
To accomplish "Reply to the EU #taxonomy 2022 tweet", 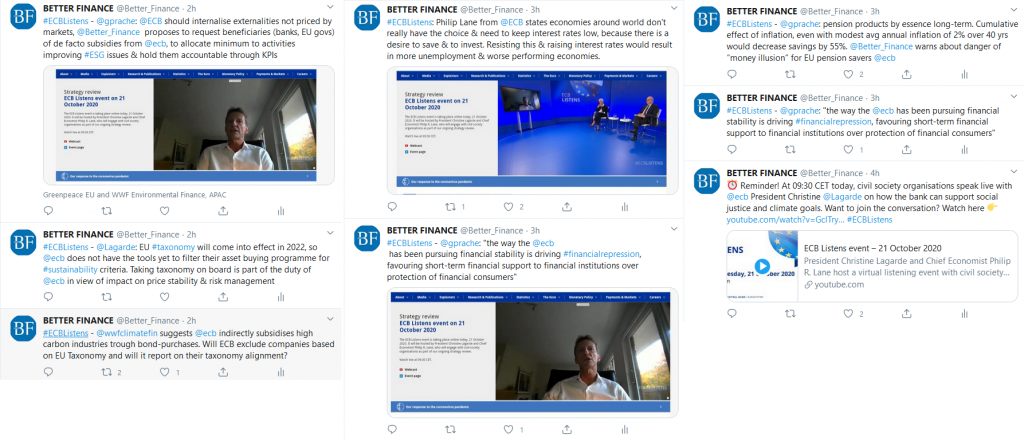I will (x=48, y=296).
